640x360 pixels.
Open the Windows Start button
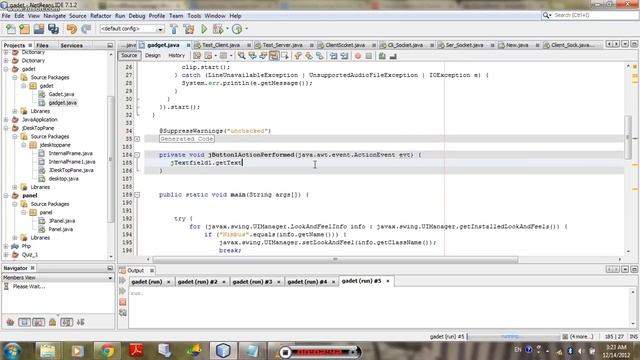pos(12,351)
